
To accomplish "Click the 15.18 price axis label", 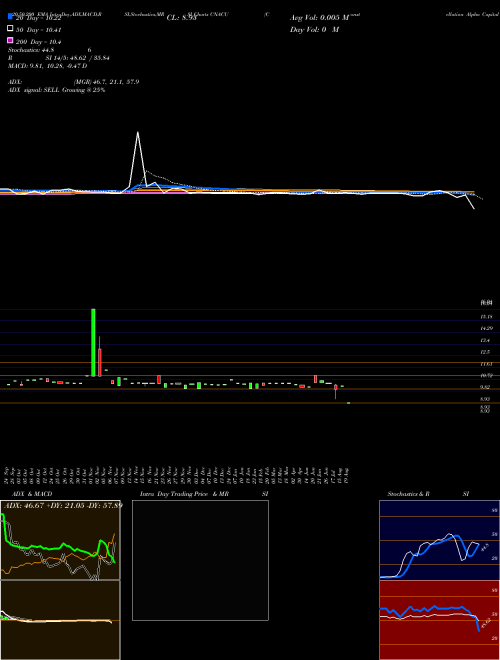I will coord(486,317).
